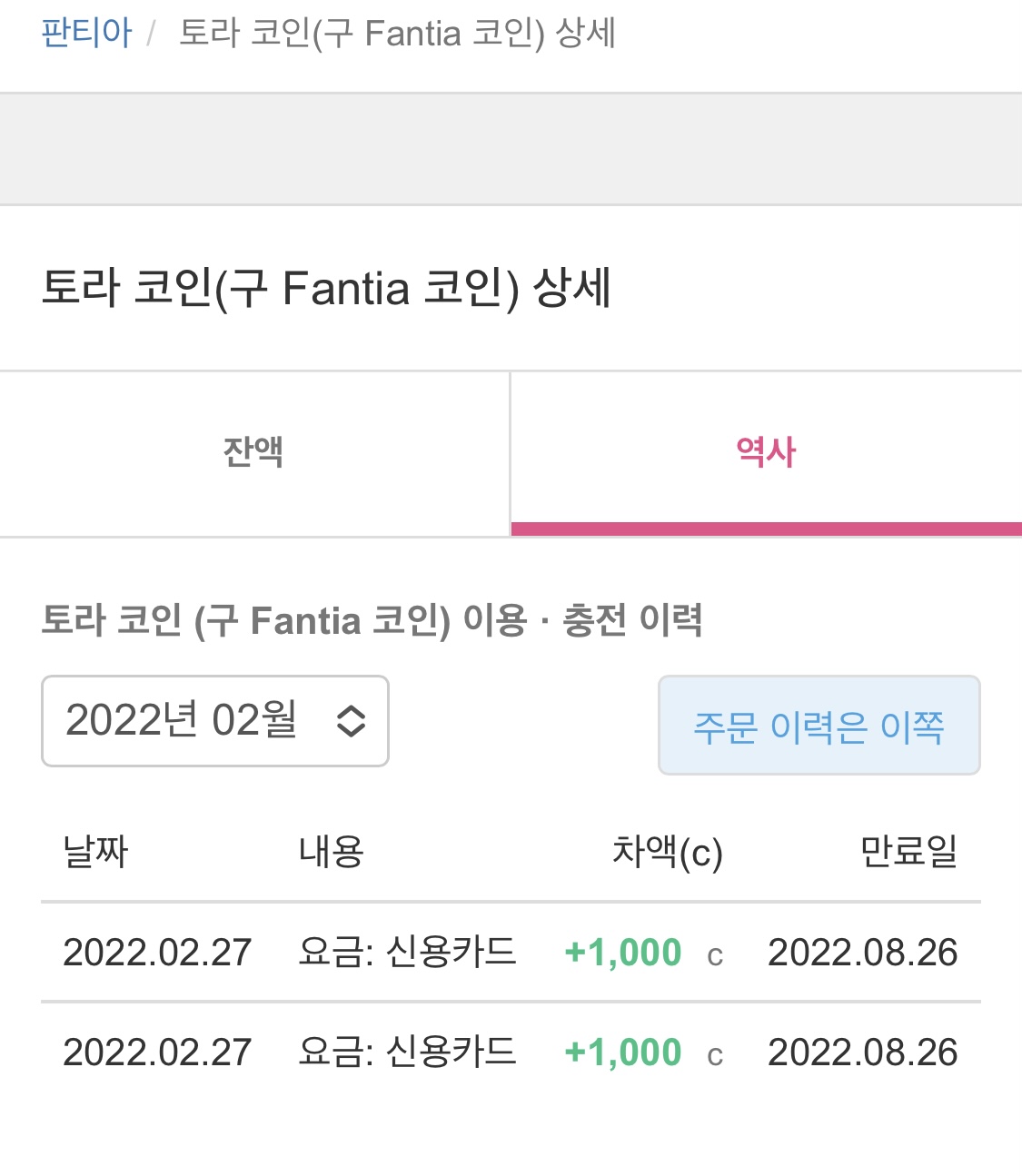The height and width of the screenshot is (1176, 1022).
Task: Click the 날짜 column header
Action: tap(95, 852)
